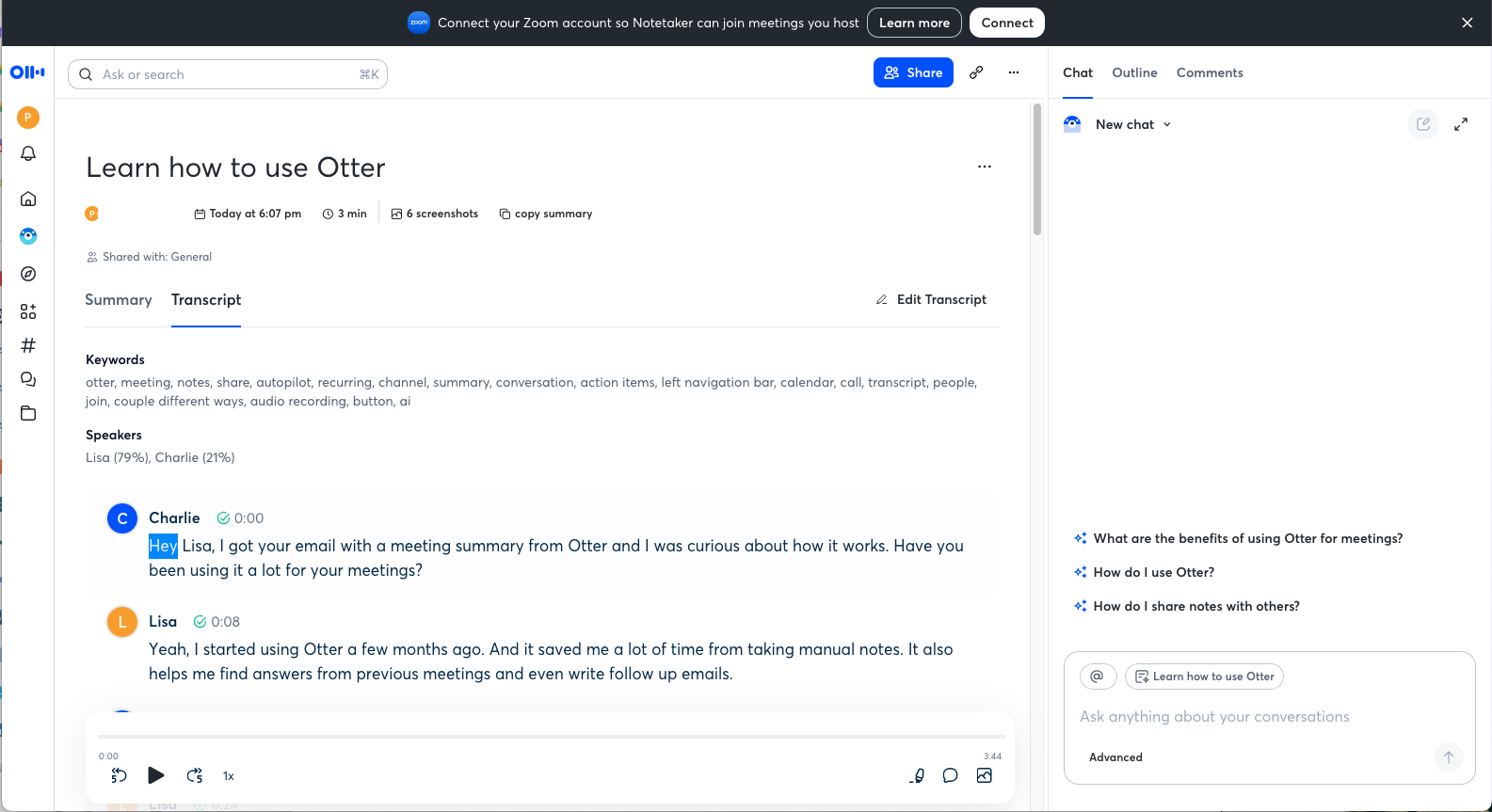Add a screenshot image from player bar

(985, 775)
